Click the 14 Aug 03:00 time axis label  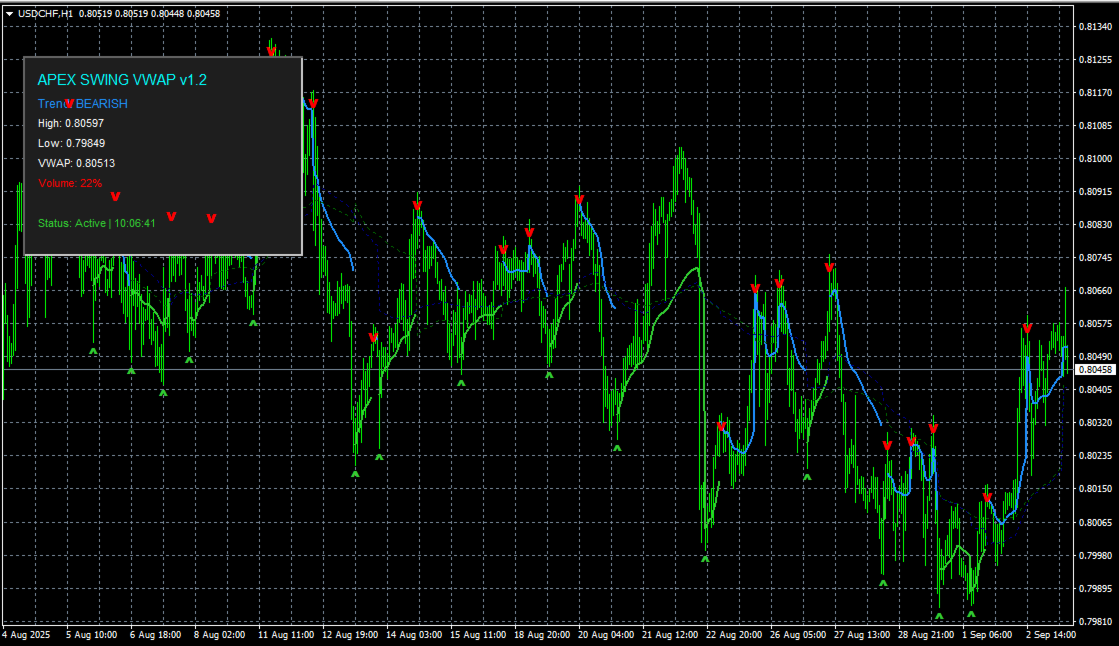pyautogui.click(x=414, y=635)
